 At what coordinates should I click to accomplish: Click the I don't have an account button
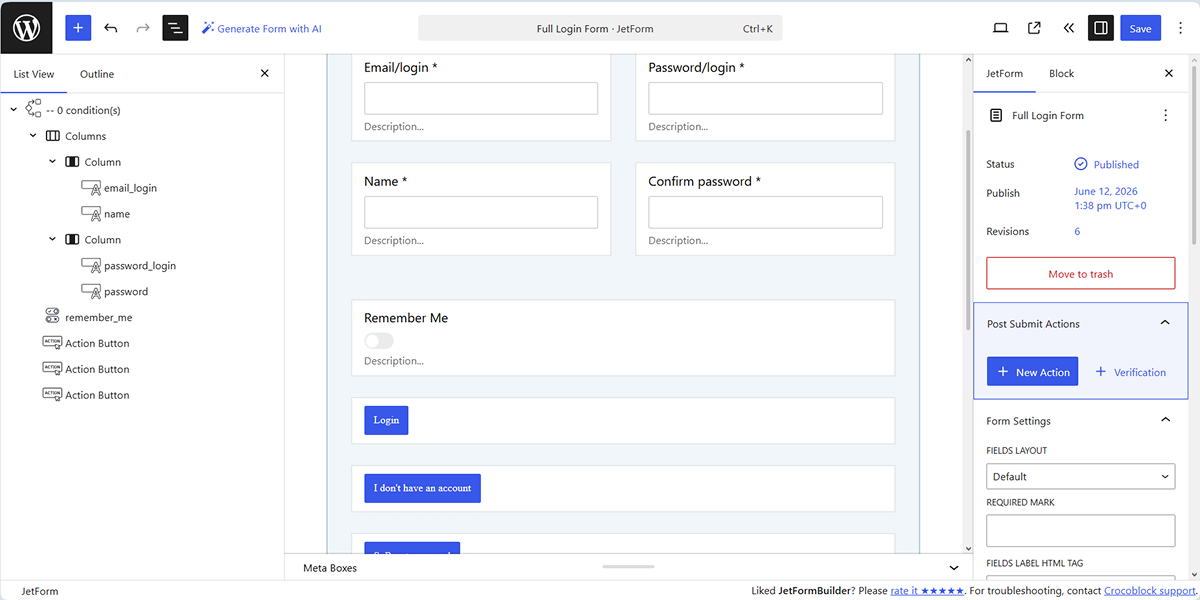pyautogui.click(x=422, y=488)
